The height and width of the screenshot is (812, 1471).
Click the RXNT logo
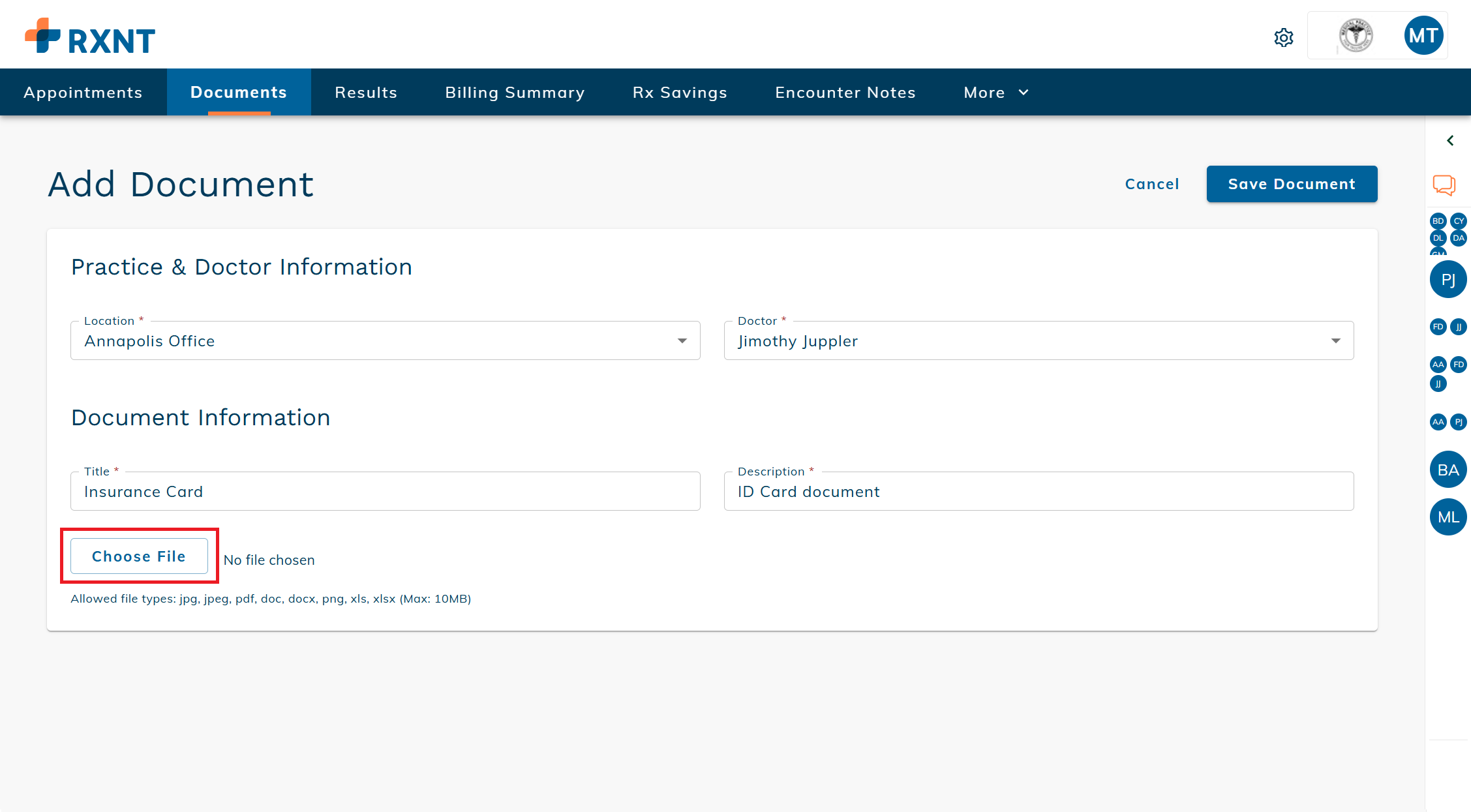tap(89, 37)
